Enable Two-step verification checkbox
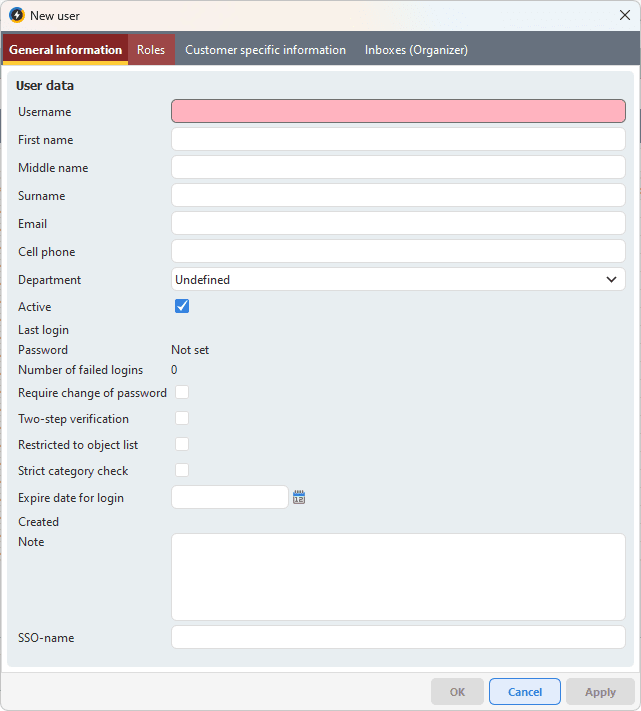Image resolution: width=641 pixels, height=711 pixels. click(x=182, y=418)
